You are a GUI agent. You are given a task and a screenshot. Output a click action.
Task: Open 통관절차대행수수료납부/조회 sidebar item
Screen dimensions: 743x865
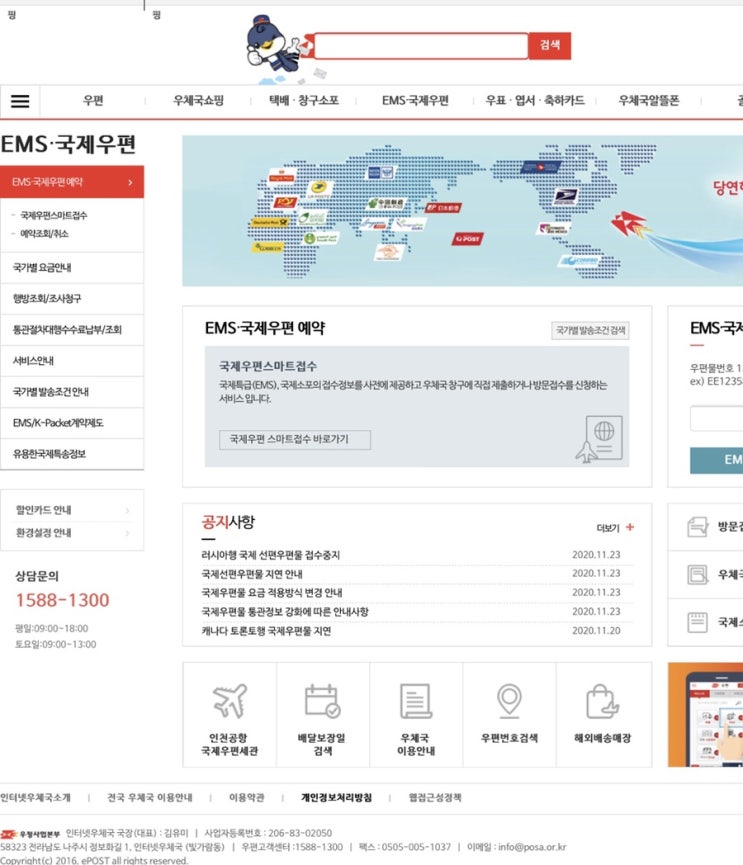click(x=72, y=330)
